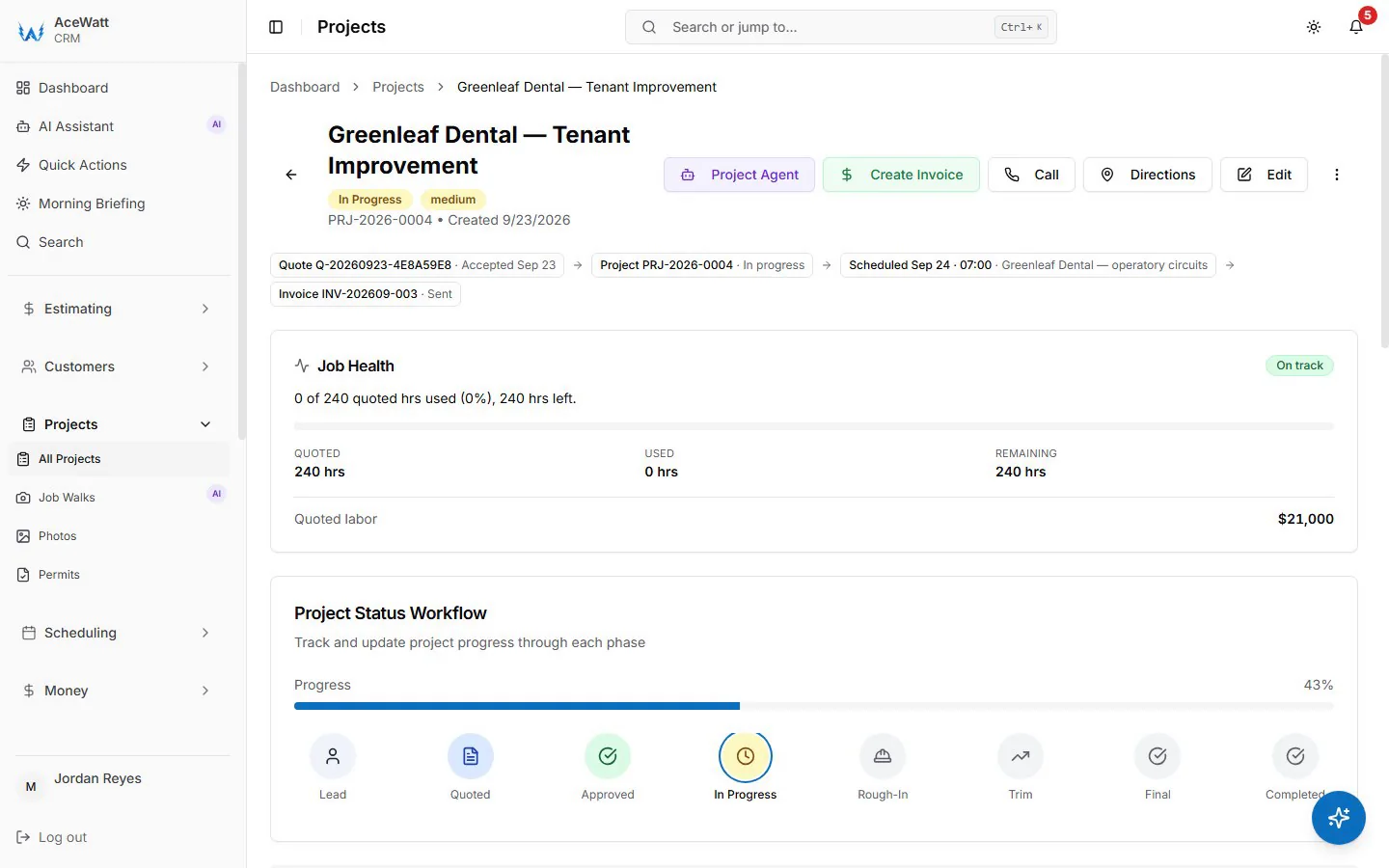Viewport: 1389px width, 868px height.
Task: Focus the Search or jump to field
Action: 841,27
